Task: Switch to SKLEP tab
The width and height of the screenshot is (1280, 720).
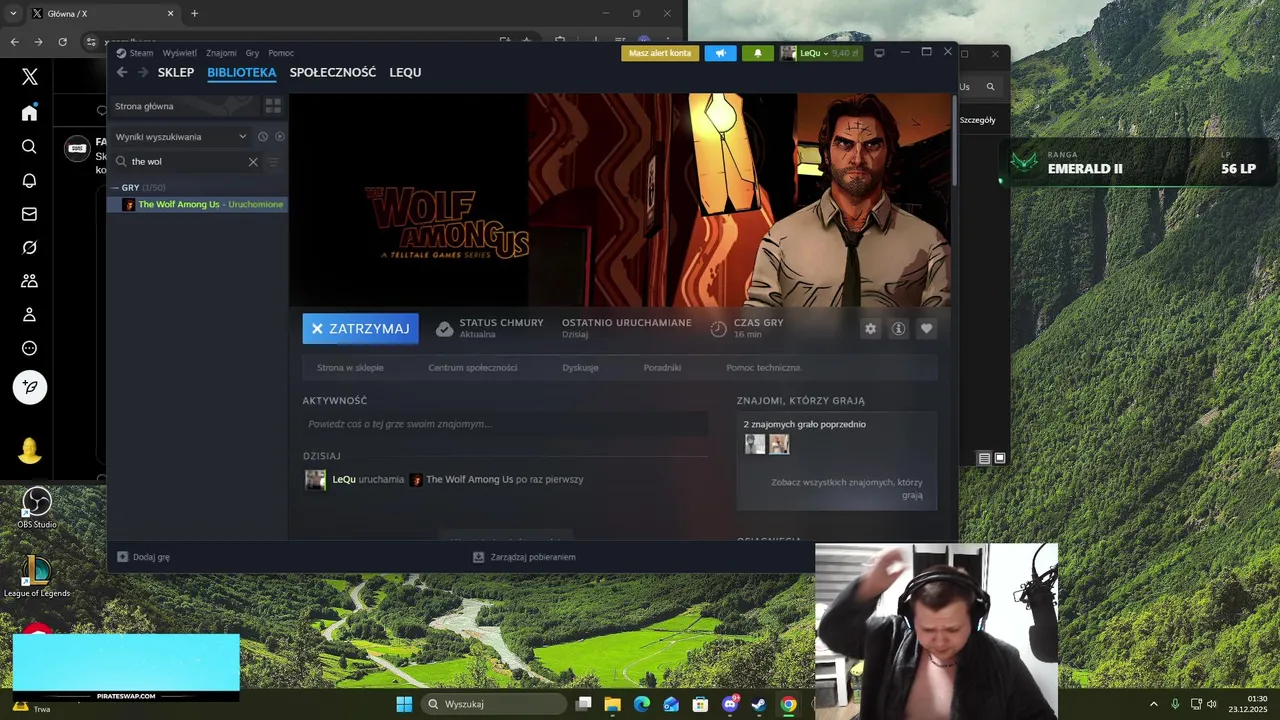Action: pos(176,72)
